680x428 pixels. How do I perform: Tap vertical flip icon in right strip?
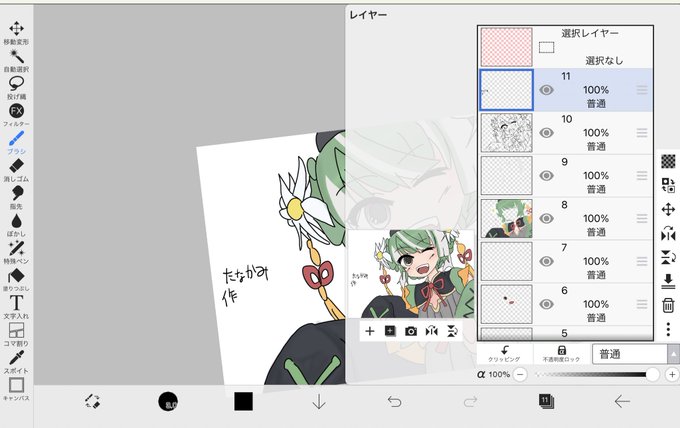click(668, 258)
